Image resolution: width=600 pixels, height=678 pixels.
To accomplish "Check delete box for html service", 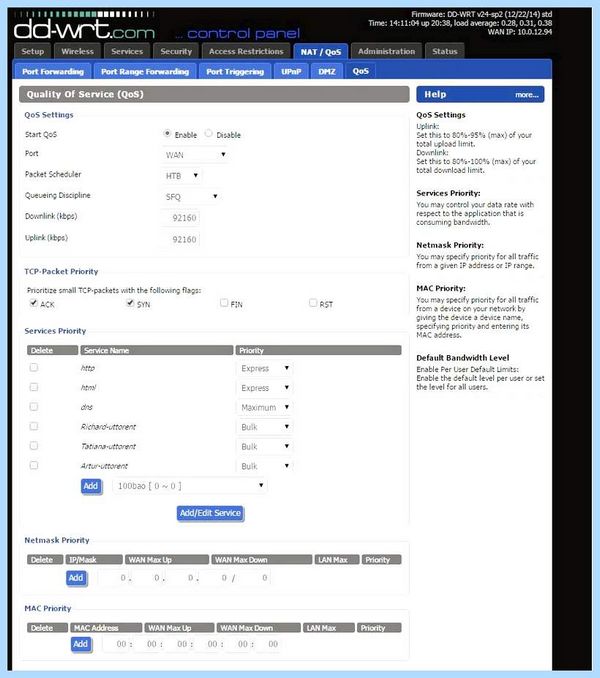I will click(34, 387).
